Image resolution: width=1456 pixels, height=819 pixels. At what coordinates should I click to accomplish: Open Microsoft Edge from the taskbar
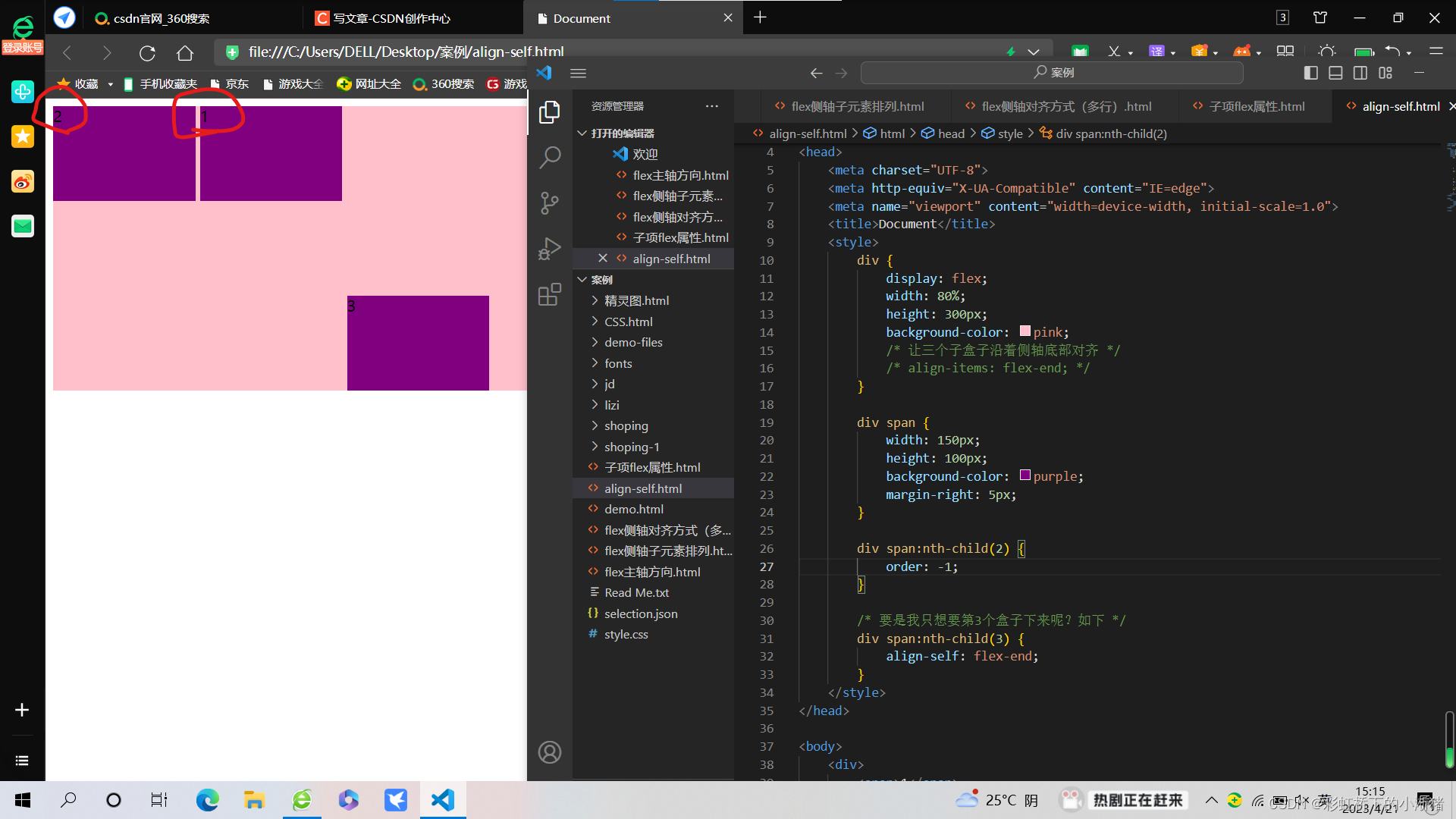click(x=207, y=800)
